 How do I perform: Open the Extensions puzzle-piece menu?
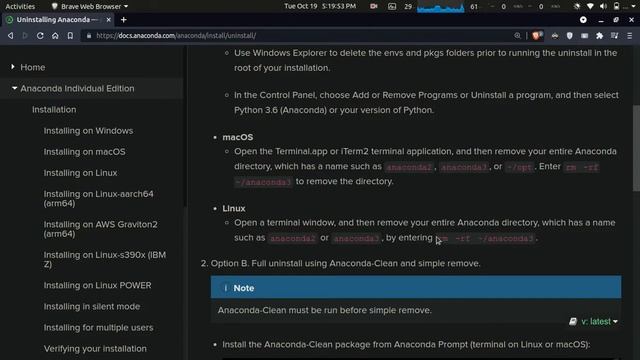pos(599,36)
